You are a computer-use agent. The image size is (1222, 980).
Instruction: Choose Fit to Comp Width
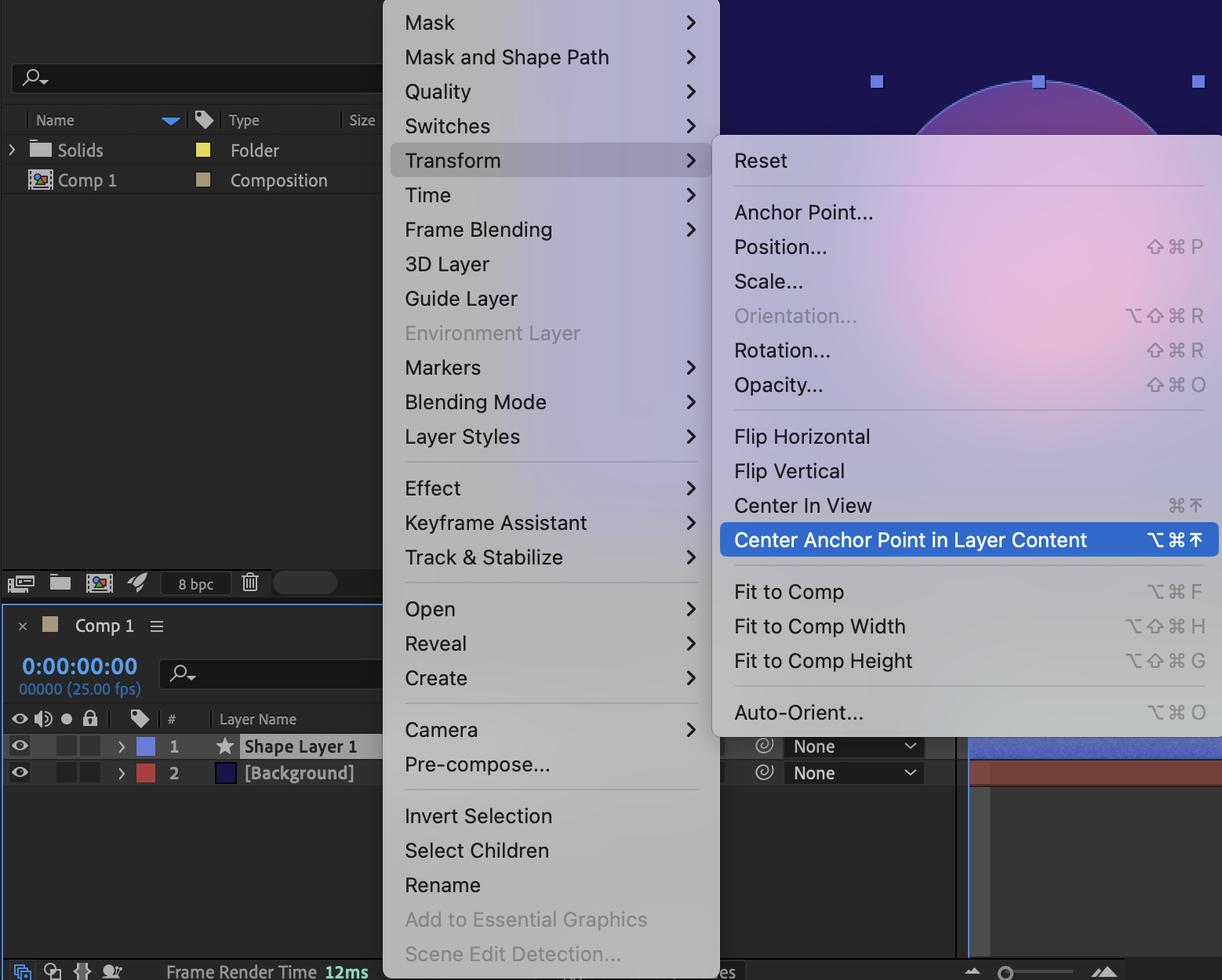pos(969,626)
